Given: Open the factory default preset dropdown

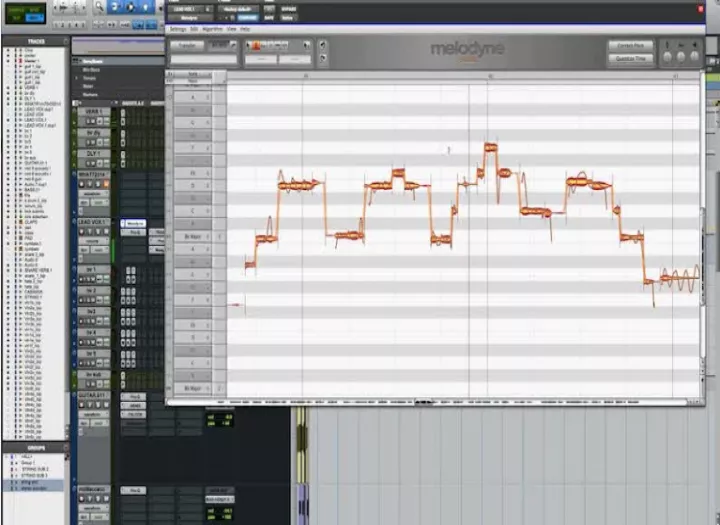Looking at the screenshot, I should [238, 9].
